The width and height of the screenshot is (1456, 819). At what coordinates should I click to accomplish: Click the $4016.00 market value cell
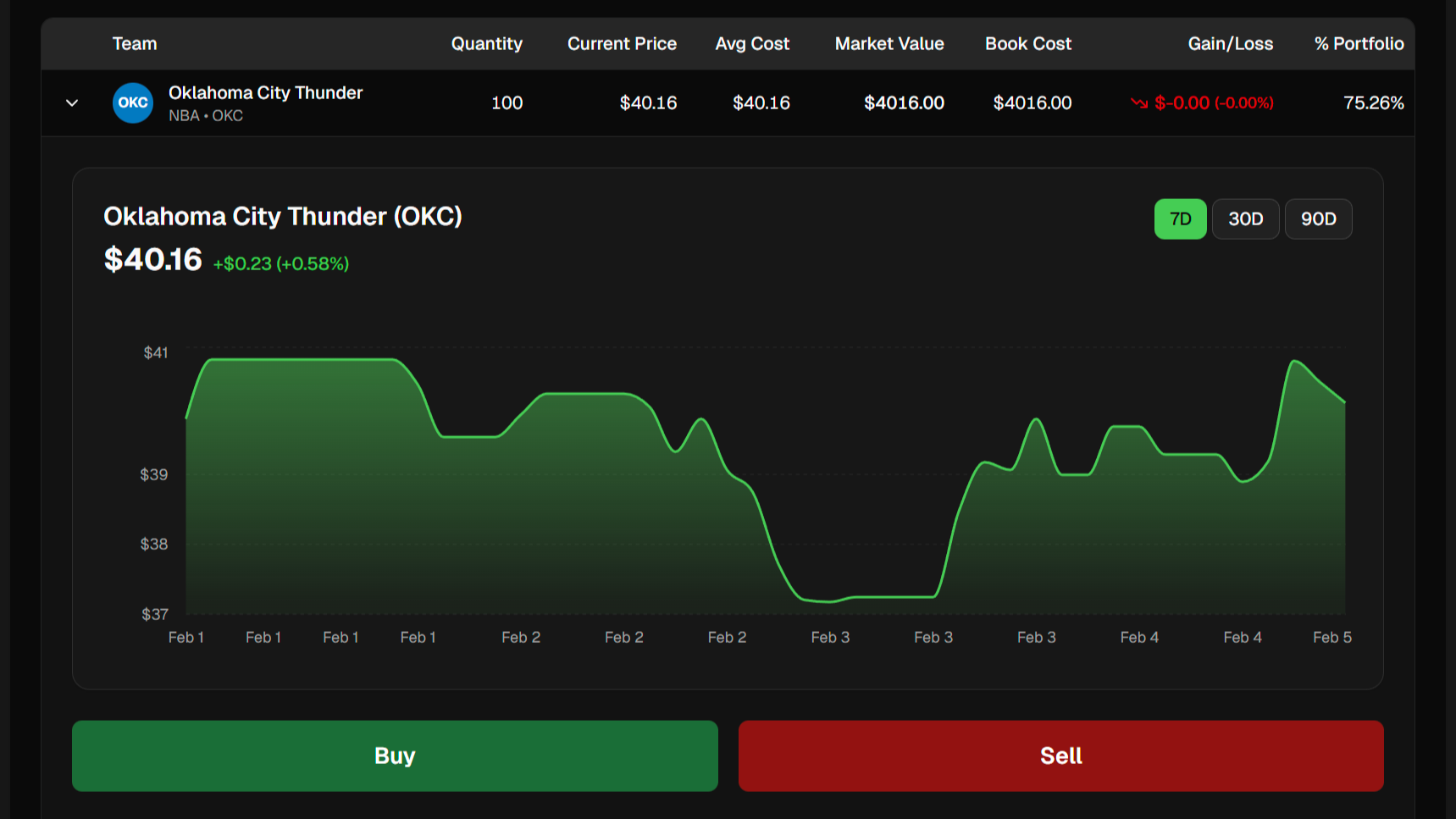coord(904,103)
